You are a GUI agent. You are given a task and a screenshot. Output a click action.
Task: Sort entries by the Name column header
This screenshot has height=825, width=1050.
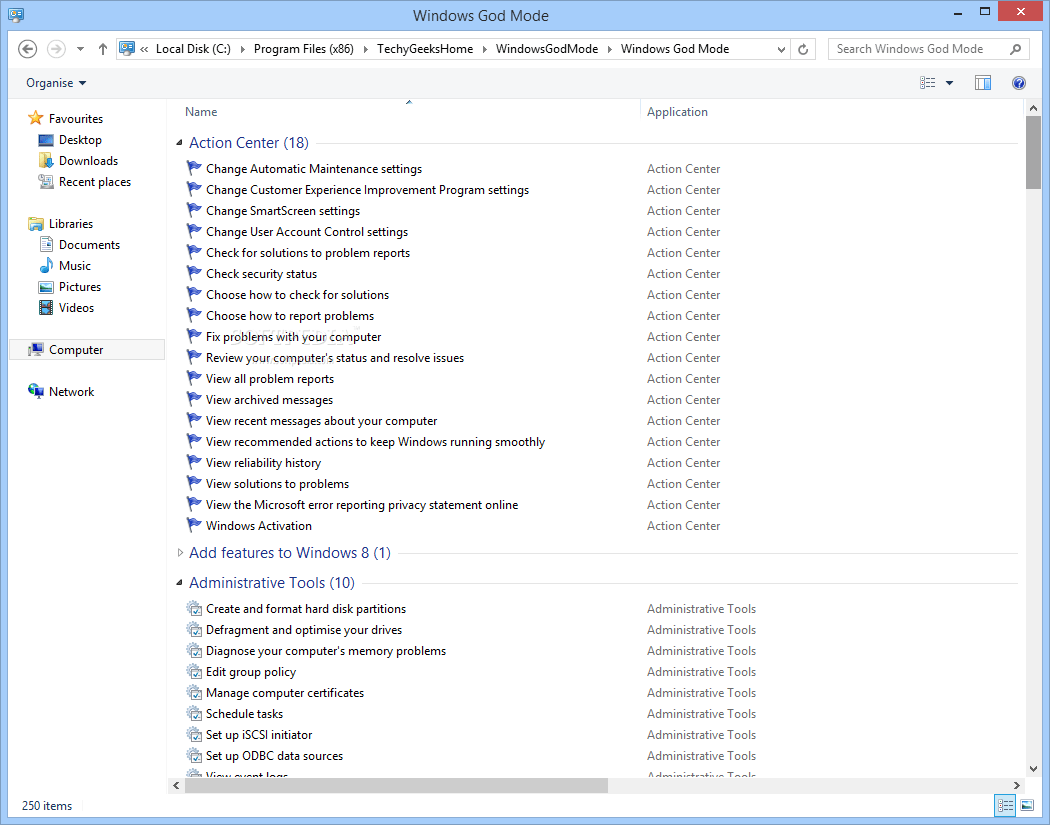pos(200,111)
